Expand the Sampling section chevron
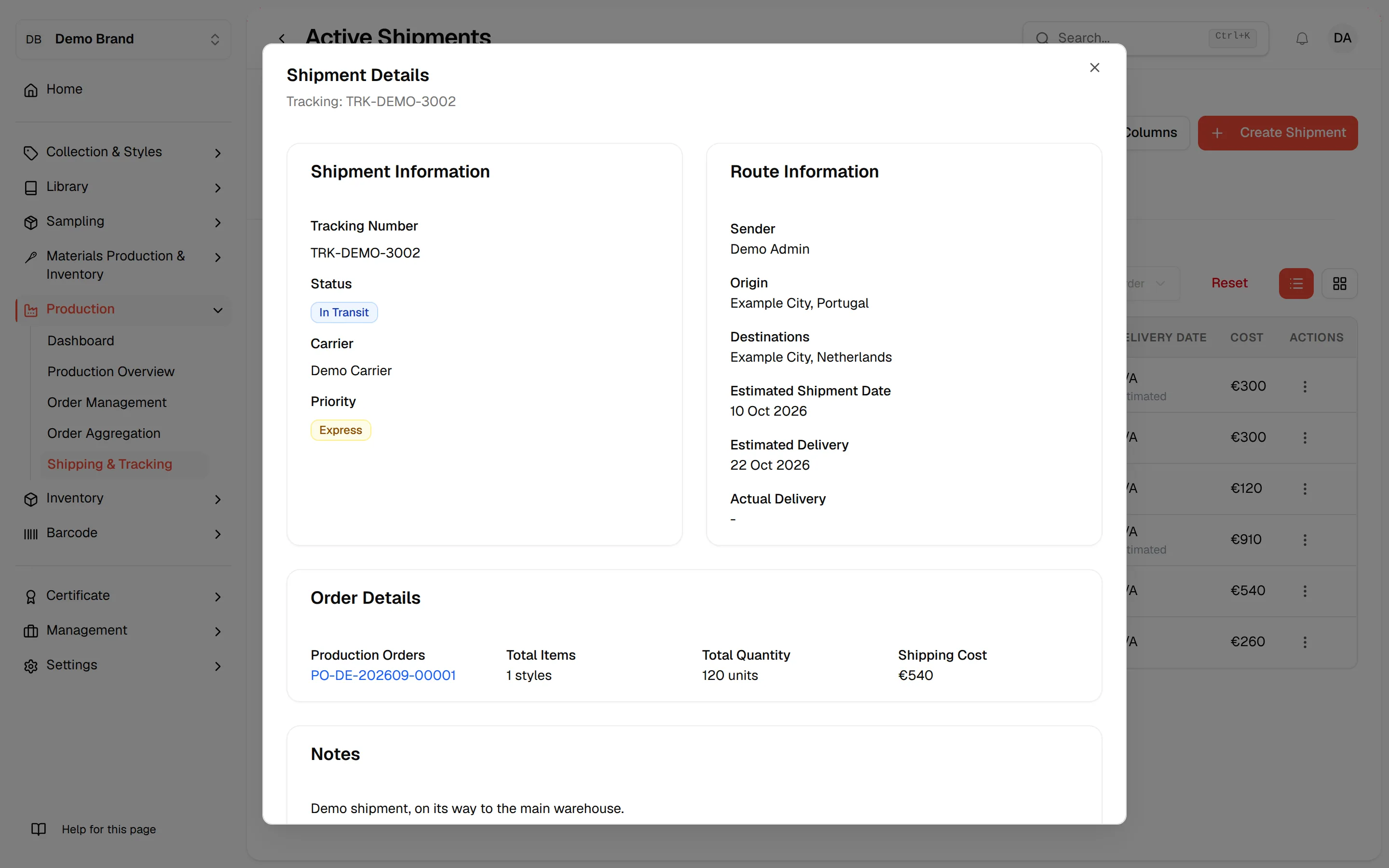 218,222
